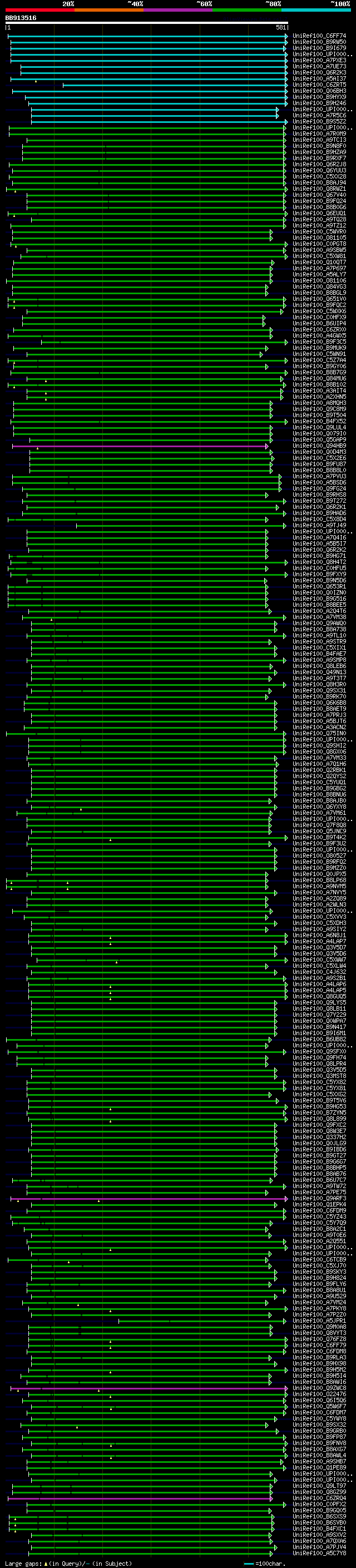Select hit UniRef100_C6ZRT5
The width and height of the screenshot is (356, 1568).
pos(319,85)
